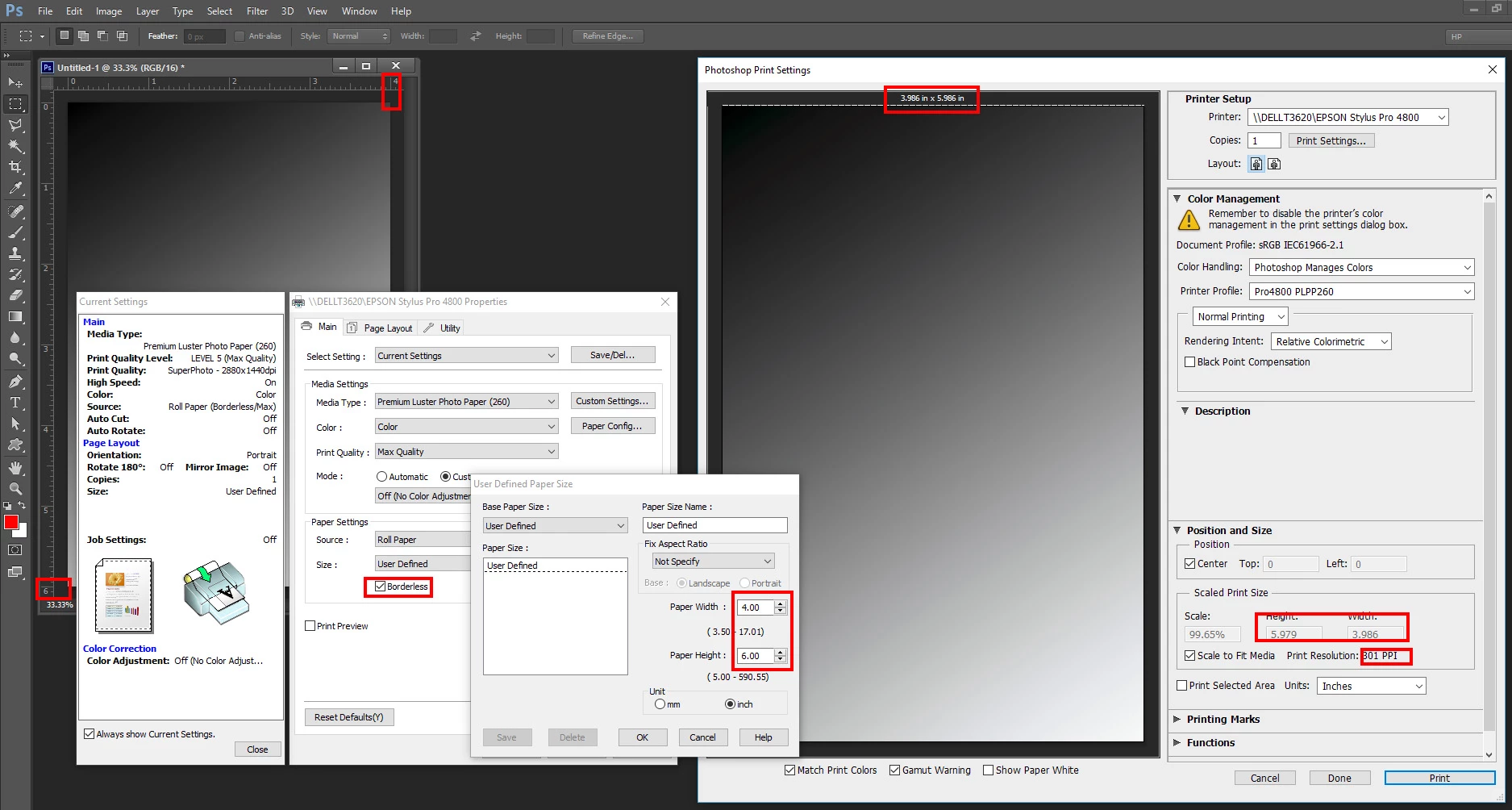Enable Show Paper White checkbox
Screen dimensions: 1512x810
coord(988,770)
